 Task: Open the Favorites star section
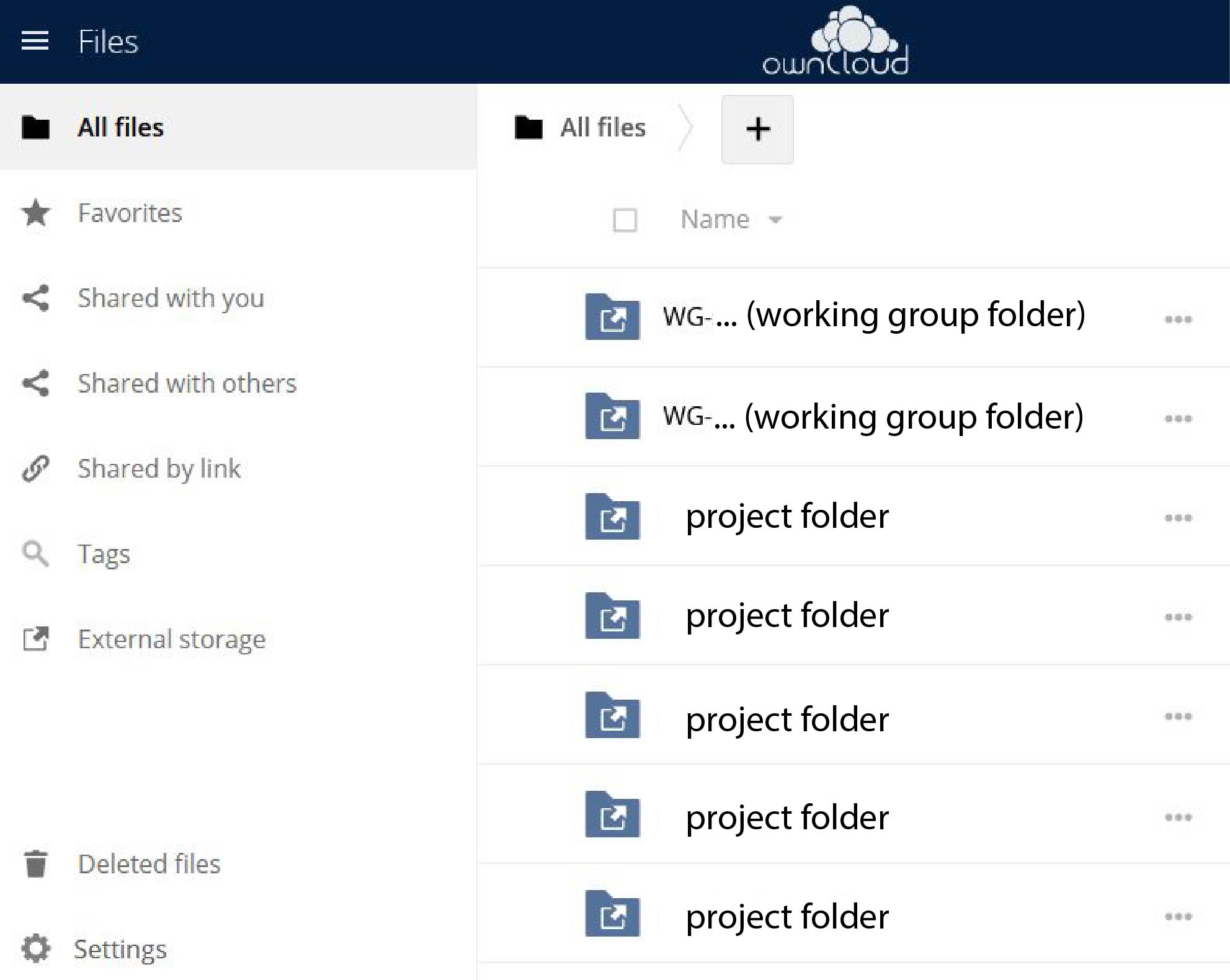pos(130,213)
